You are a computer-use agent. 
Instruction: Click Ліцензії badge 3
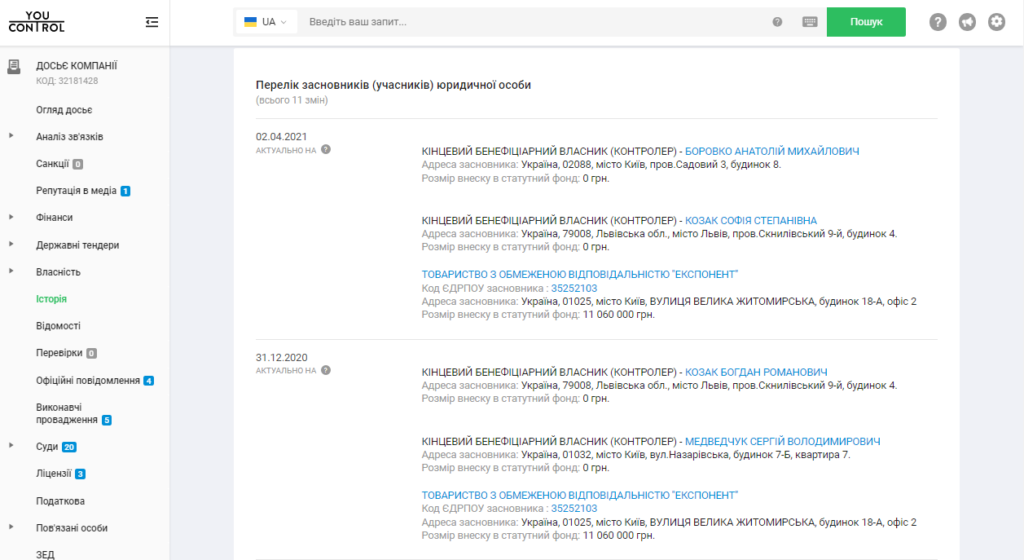click(x=80, y=474)
